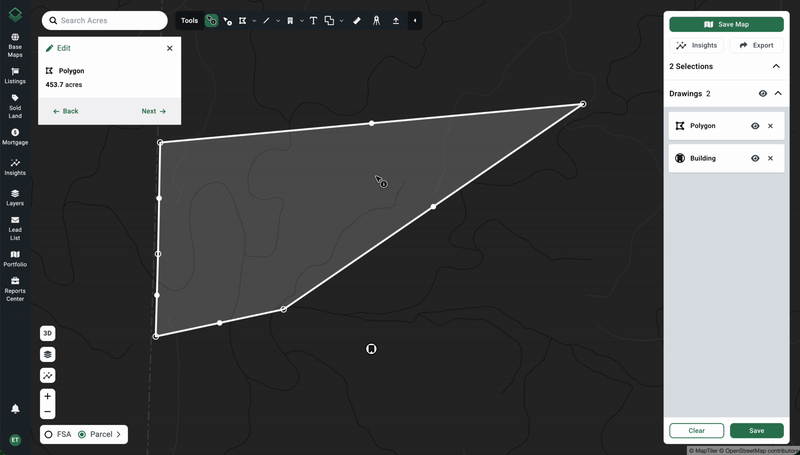Remove the Polygon drawing from the list

coord(770,126)
